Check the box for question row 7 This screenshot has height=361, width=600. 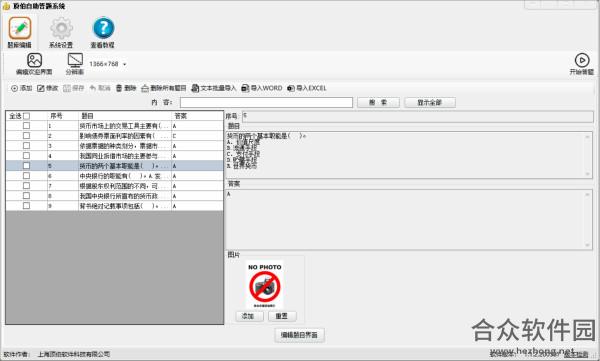pos(26,186)
